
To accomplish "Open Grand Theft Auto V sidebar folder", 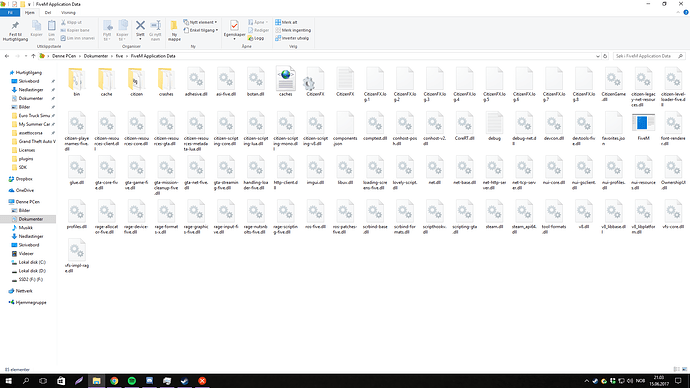I will coord(37,142).
